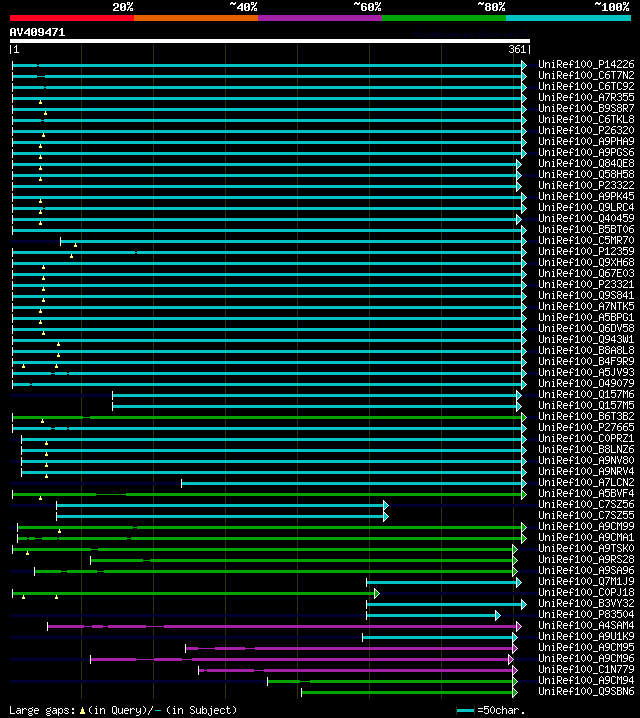
Task: Click the cyan ~100% identity legend segment
Action: (x=568, y=18)
